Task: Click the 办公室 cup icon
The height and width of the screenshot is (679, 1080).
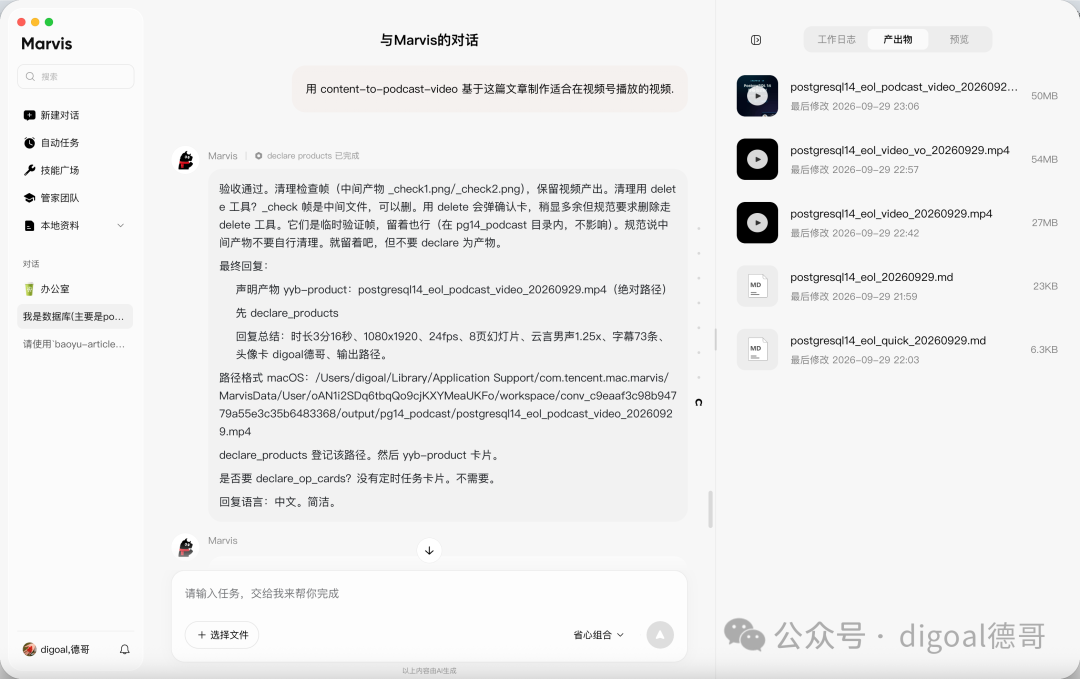Action: [29, 289]
